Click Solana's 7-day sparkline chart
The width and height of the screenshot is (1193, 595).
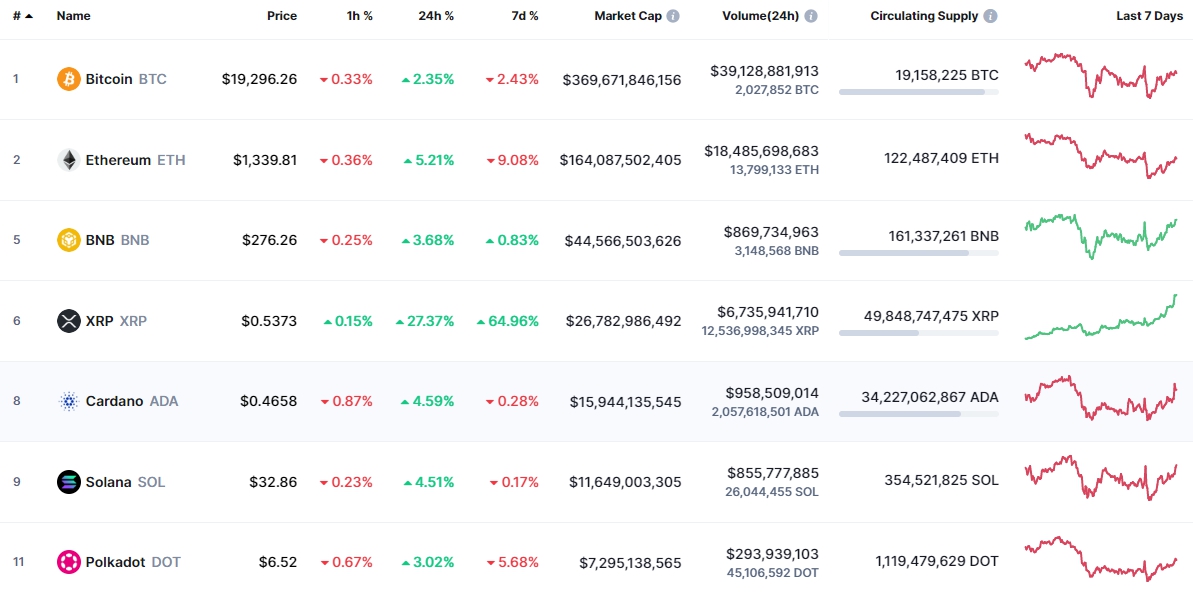point(1102,478)
